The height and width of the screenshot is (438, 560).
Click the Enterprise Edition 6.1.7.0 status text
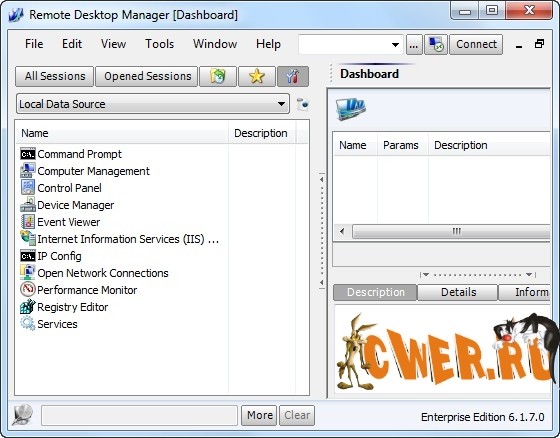[x=482, y=417]
